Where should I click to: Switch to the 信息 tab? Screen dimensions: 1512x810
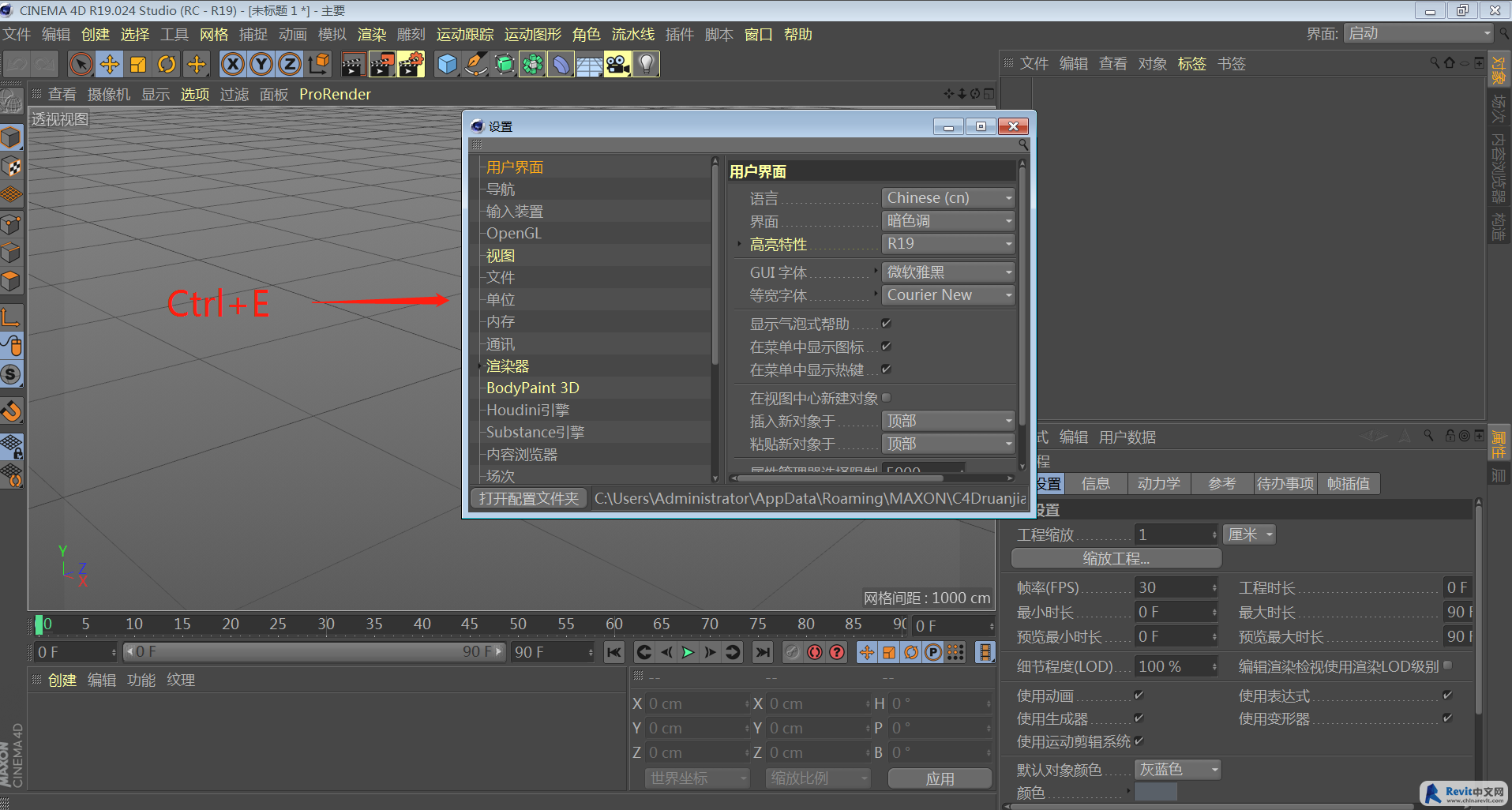pyautogui.click(x=1095, y=483)
